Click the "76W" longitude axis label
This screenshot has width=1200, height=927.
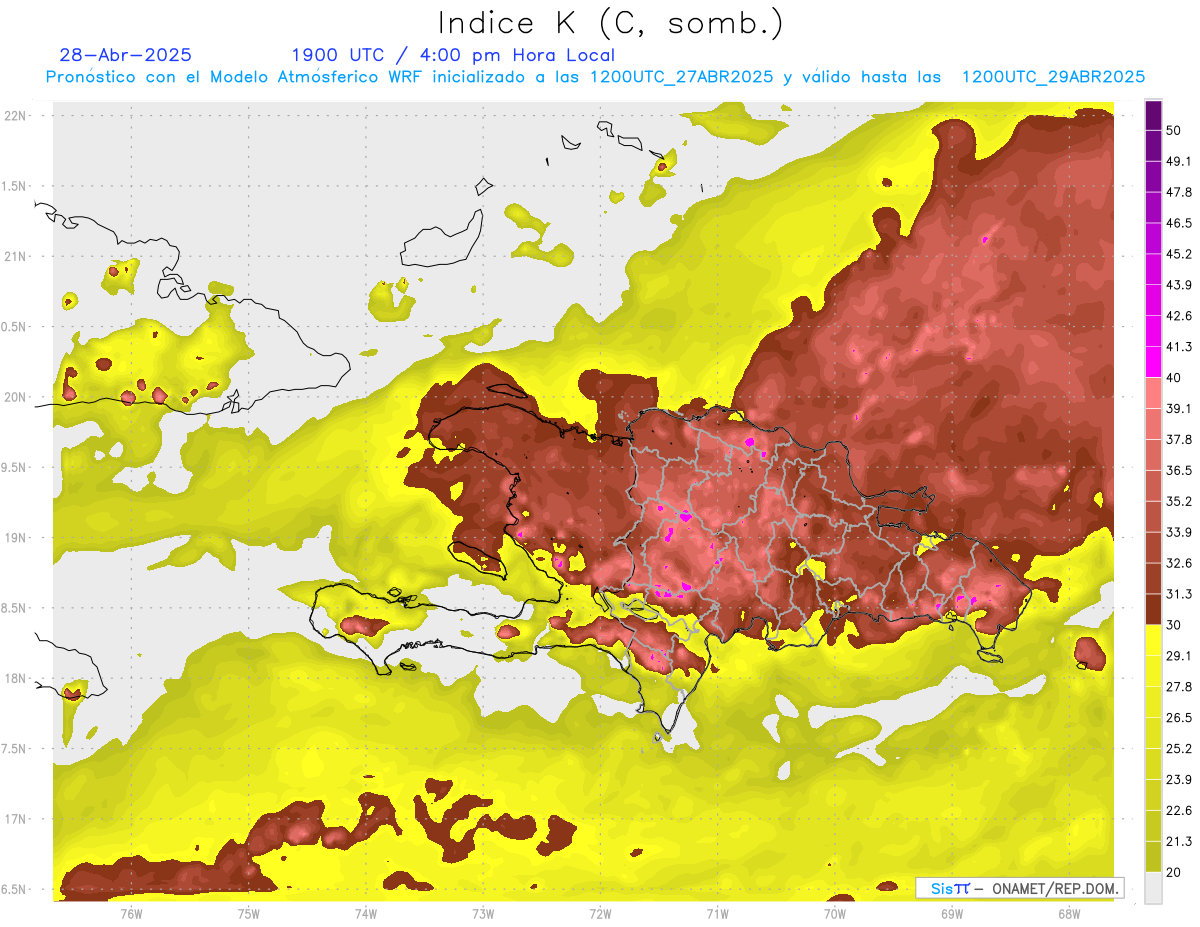pyautogui.click(x=131, y=914)
